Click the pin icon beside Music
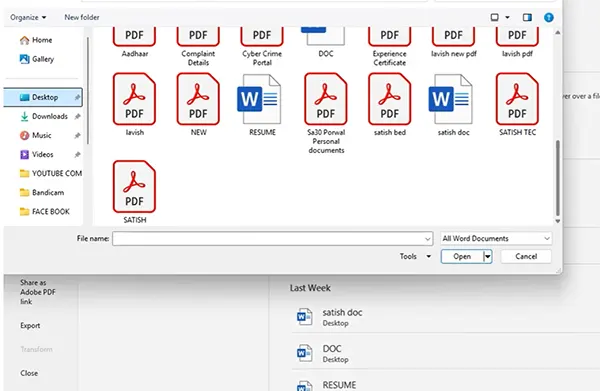Viewport: 600px width, 391px height. tap(77, 135)
